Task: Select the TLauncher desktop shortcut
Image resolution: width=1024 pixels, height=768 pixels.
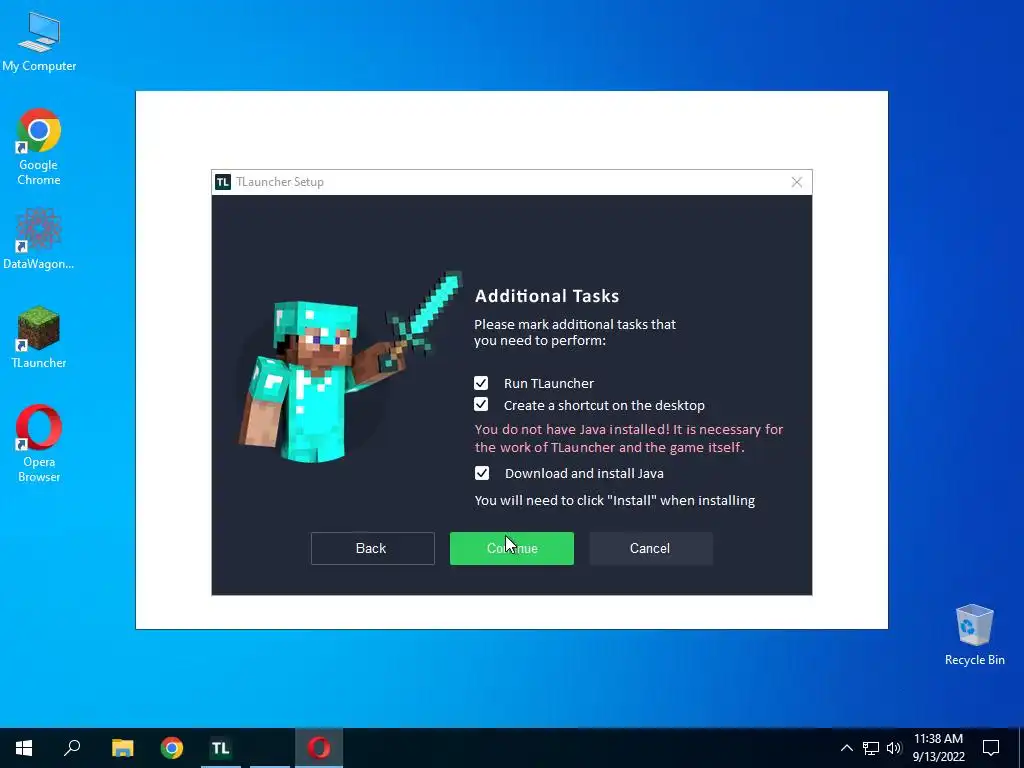Action: pyautogui.click(x=39, y=338)
